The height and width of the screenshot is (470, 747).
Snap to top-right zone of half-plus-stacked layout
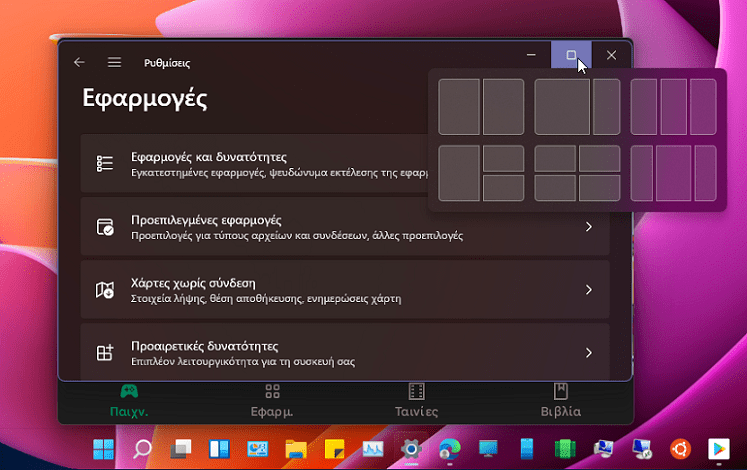(x=504, y=159)
